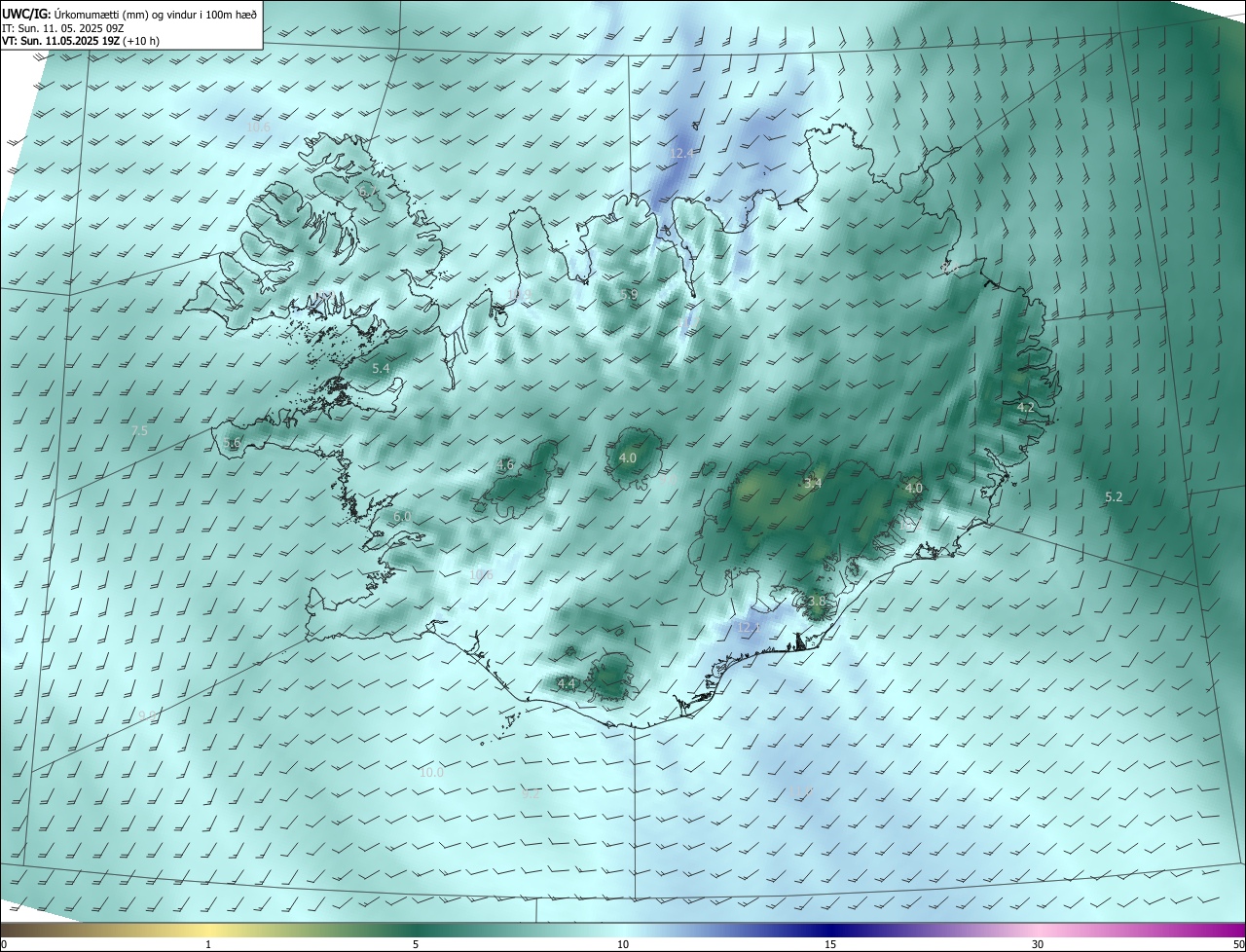Click the 5.6 value on the Snæfellsnes peninsula
Screen dimensions: 1246x952
pos(232,442)
